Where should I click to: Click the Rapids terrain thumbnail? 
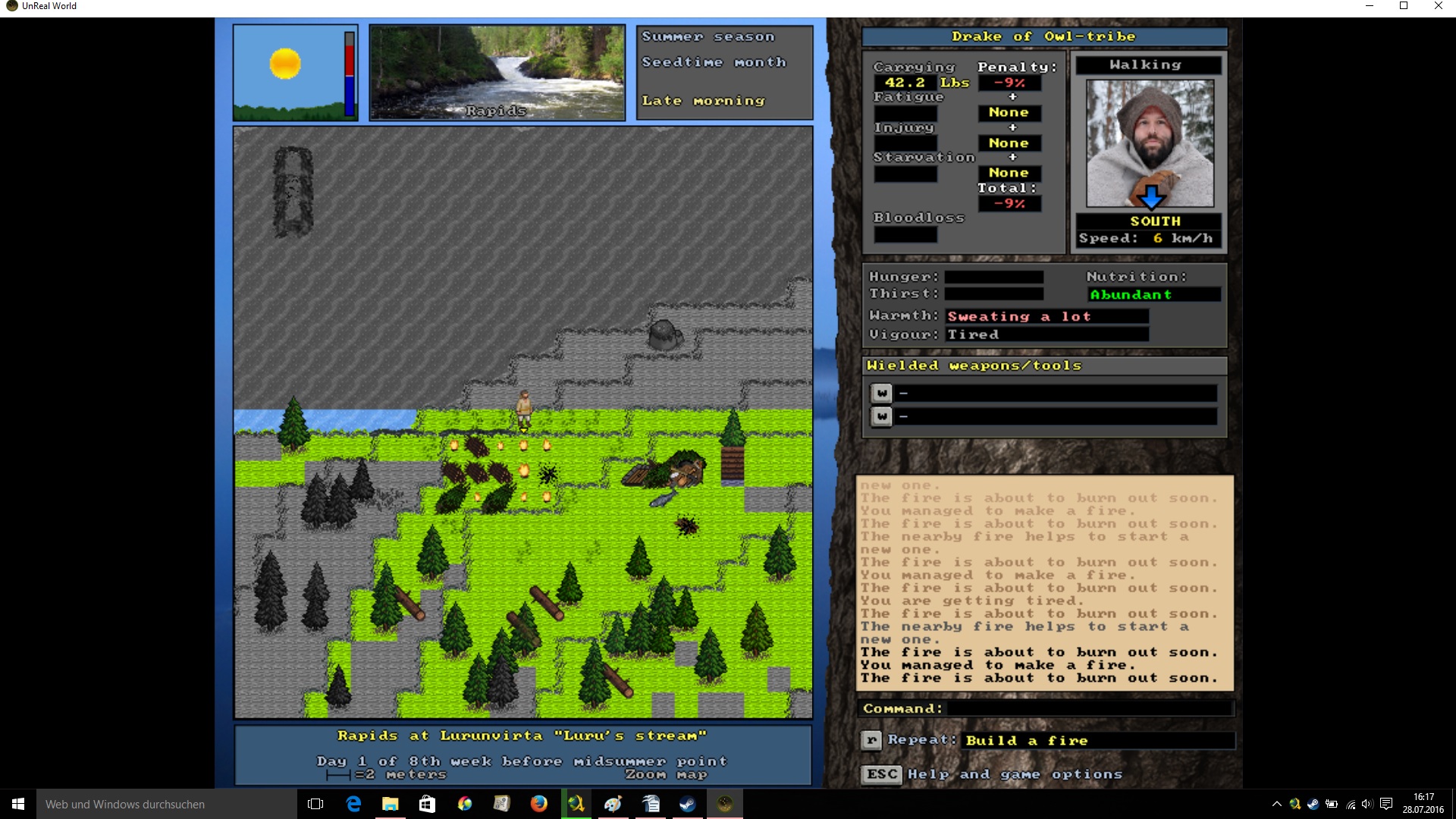pos(497,73)
